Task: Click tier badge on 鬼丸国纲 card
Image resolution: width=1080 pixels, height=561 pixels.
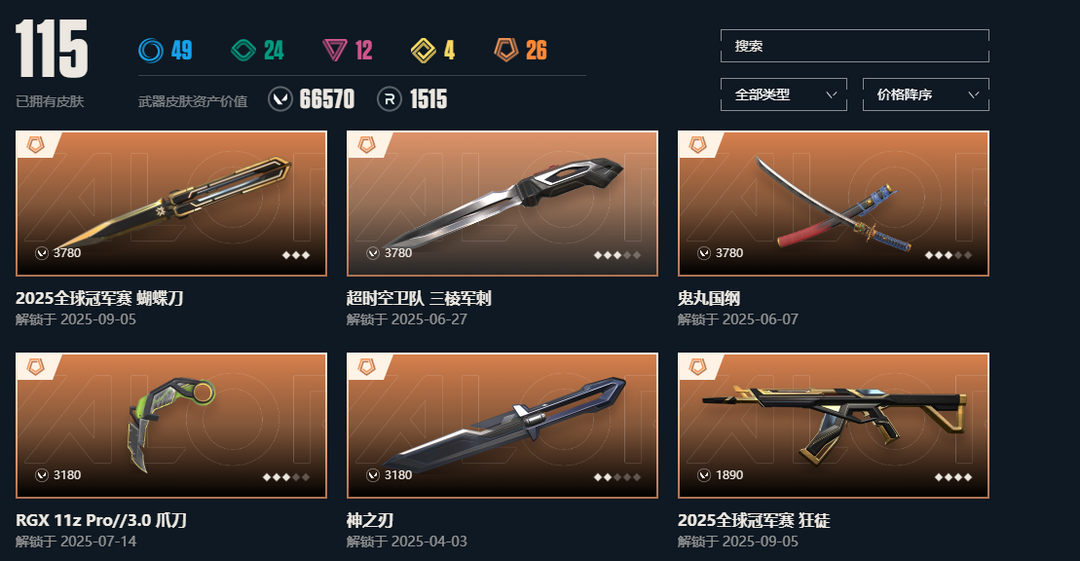Action: click(698, 145)
